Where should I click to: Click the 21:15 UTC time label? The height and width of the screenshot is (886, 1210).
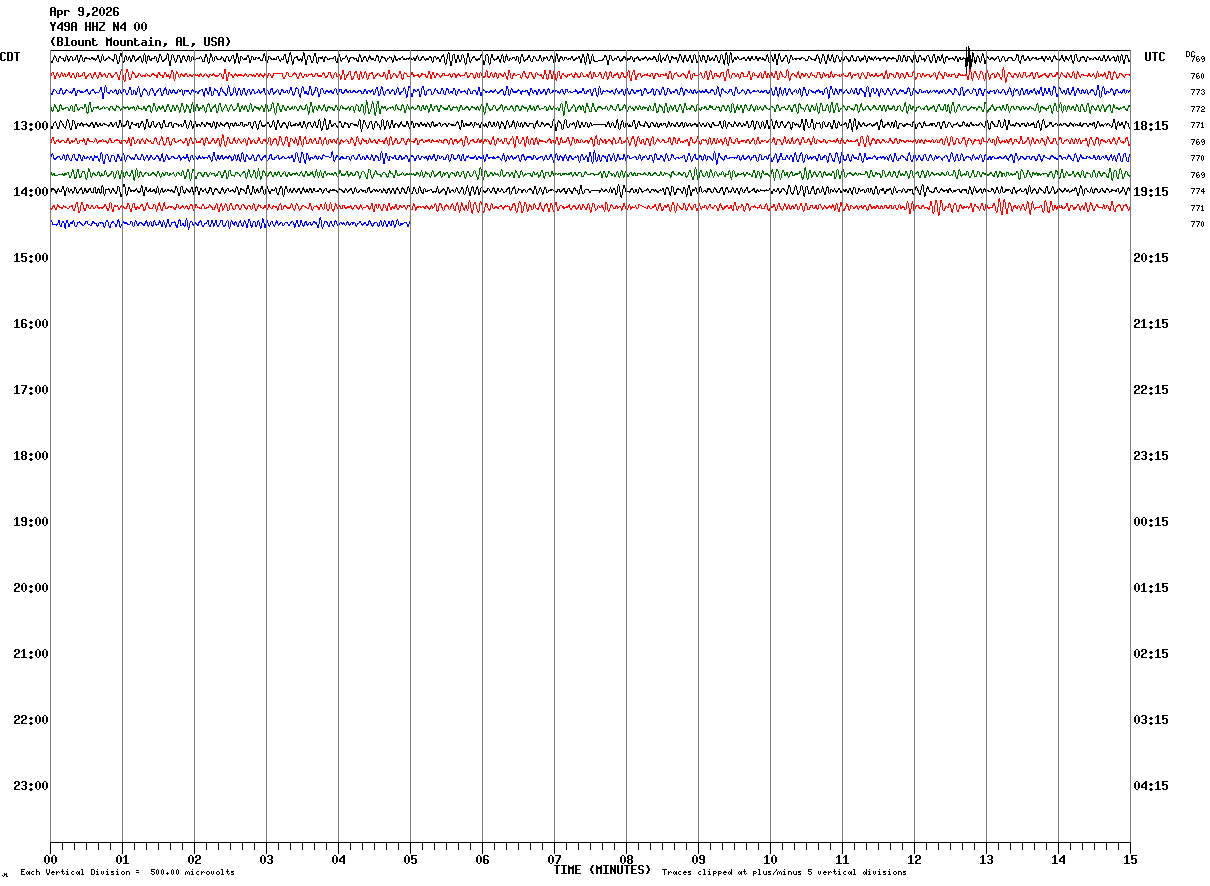(x=1151, y=324)
